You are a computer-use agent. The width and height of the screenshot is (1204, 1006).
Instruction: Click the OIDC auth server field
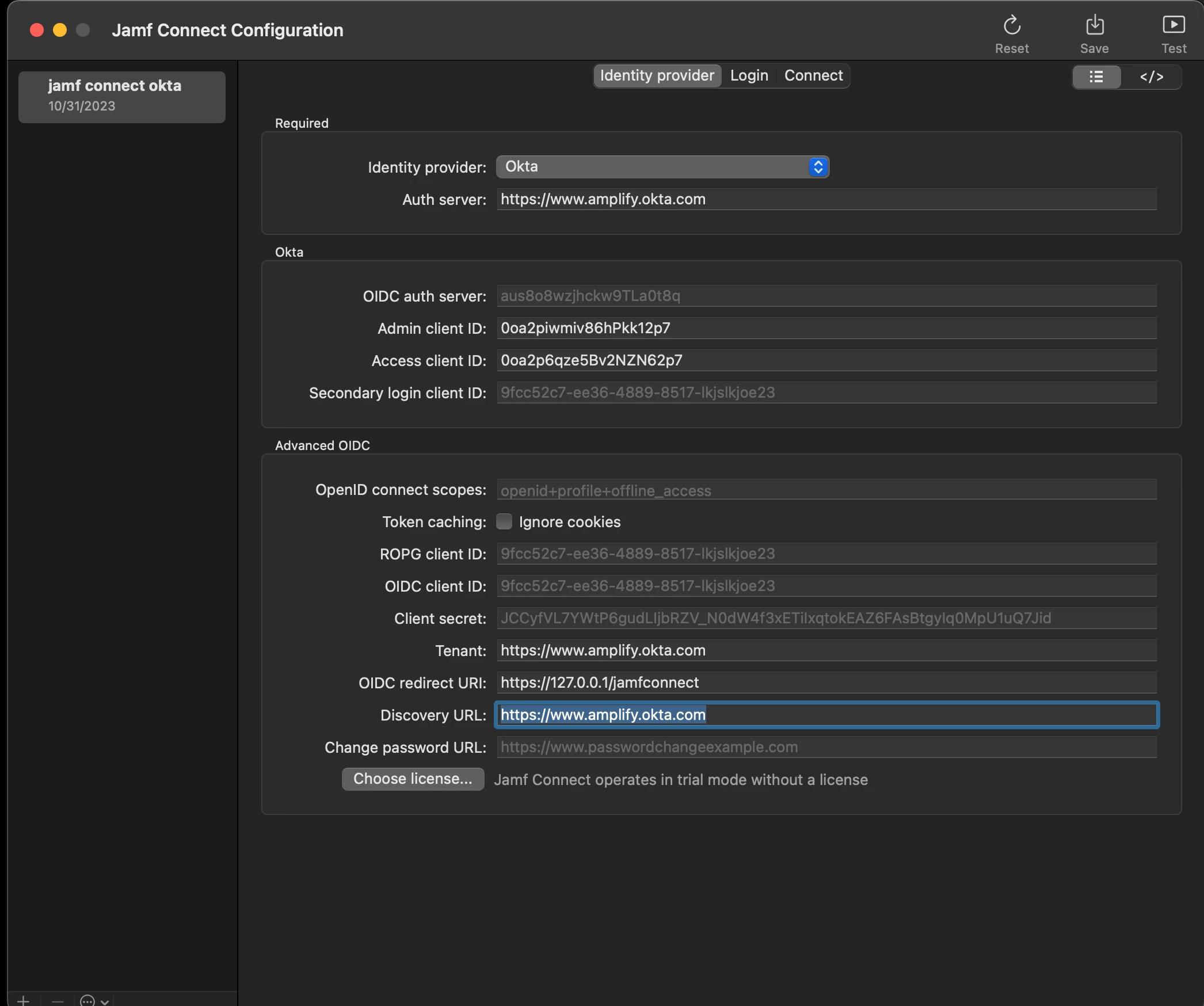826,296
